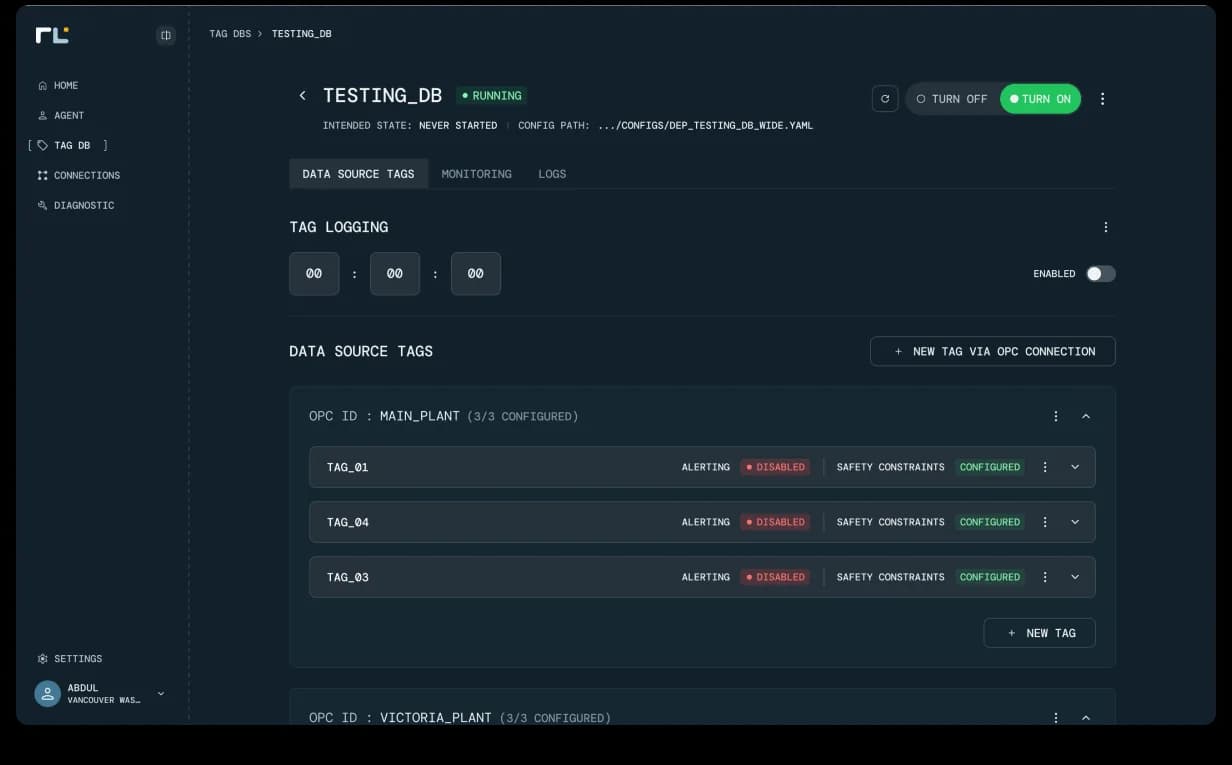Refresh the database status
This screenshot has height=765, width=1232.
coord(885,98)
